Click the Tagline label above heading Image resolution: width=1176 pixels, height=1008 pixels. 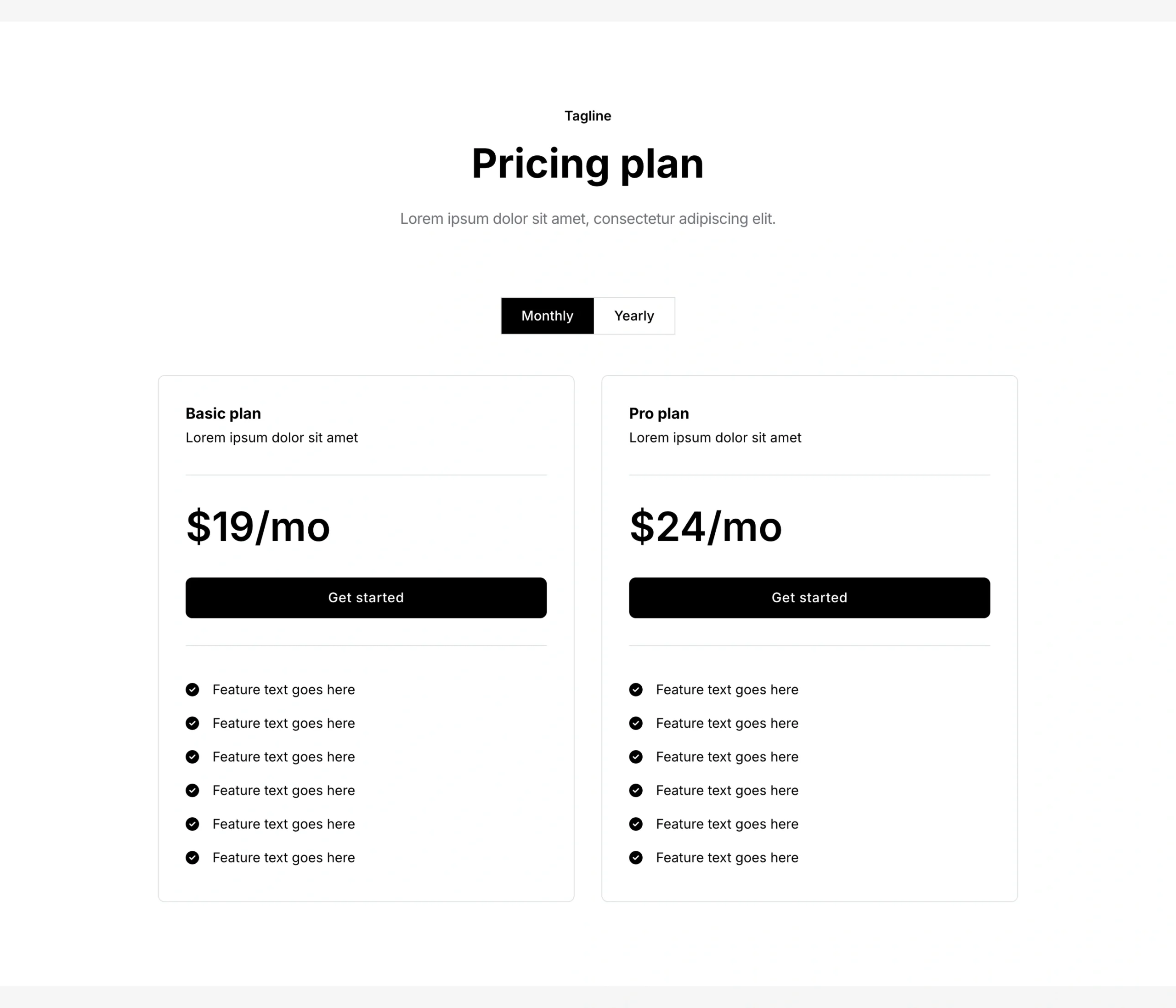click(588, 116)
